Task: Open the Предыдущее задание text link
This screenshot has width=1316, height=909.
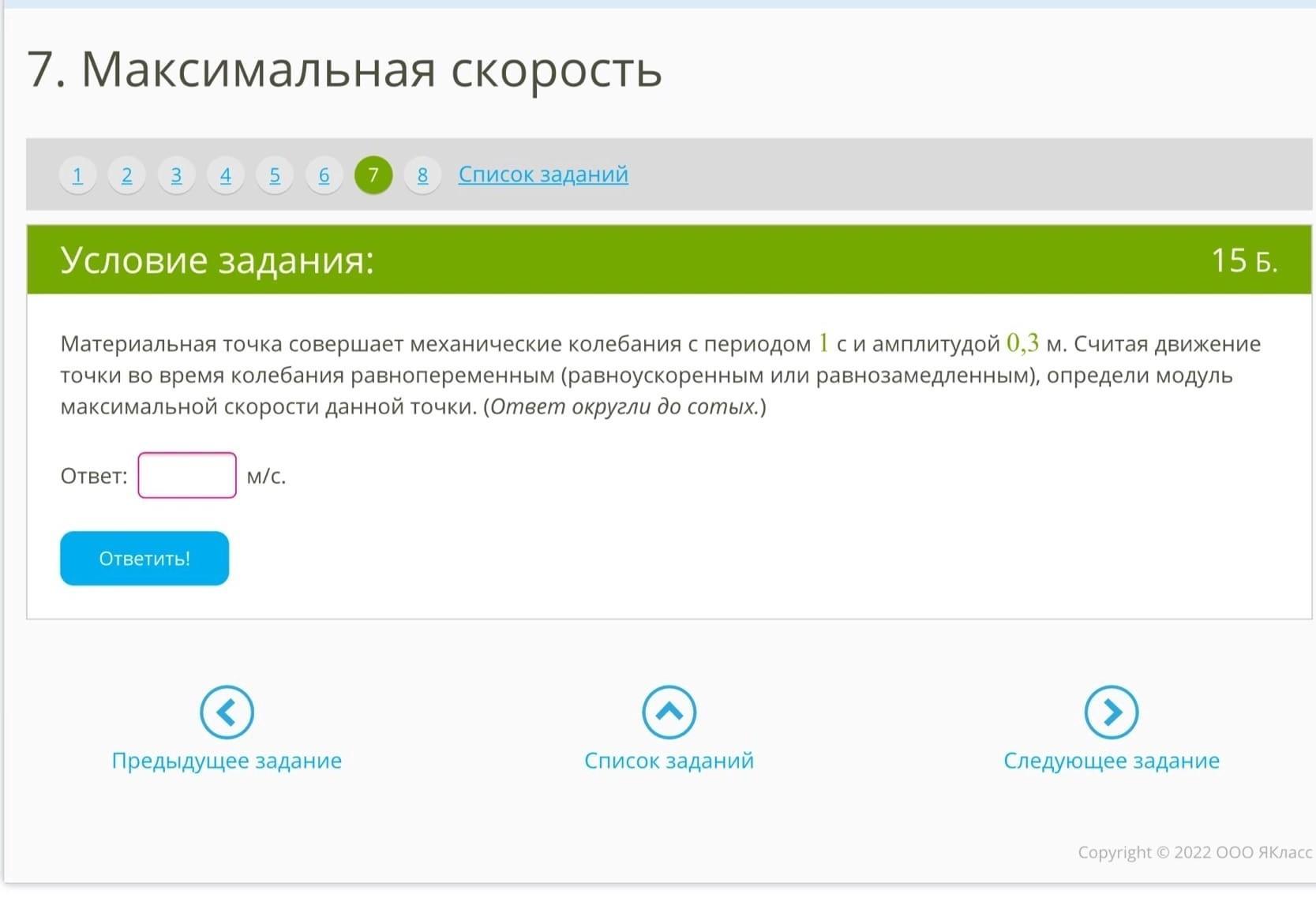Action: [227, 761]
